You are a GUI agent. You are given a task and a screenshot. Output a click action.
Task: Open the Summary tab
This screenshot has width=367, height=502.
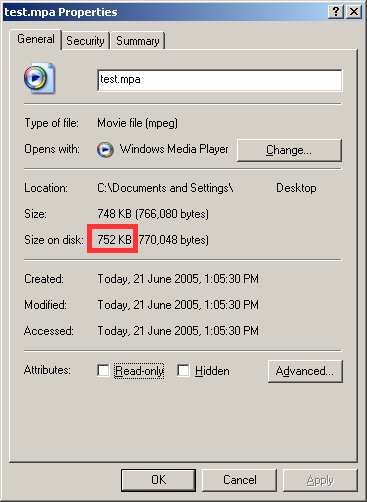tap(138, 41)
